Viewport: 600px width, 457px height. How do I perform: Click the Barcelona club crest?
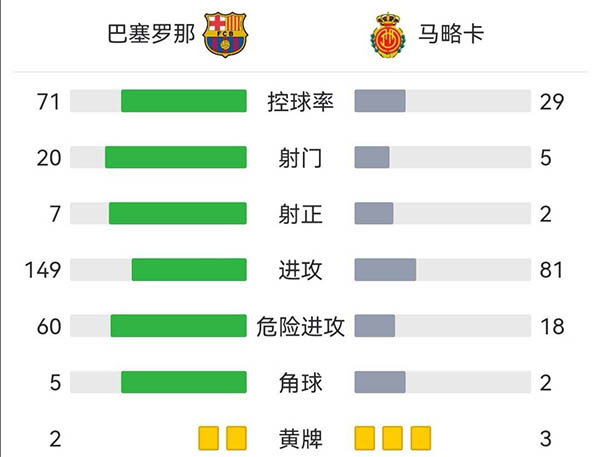pyautogui.click(x=225, y=35)
